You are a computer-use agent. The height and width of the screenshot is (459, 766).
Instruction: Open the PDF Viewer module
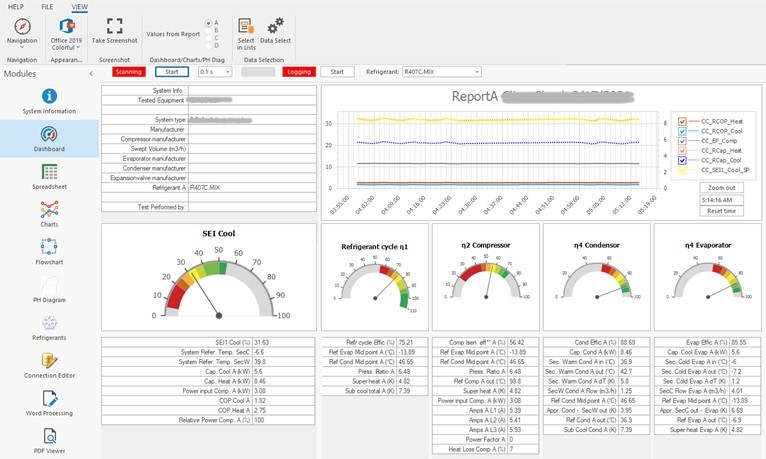pos(49,441)
